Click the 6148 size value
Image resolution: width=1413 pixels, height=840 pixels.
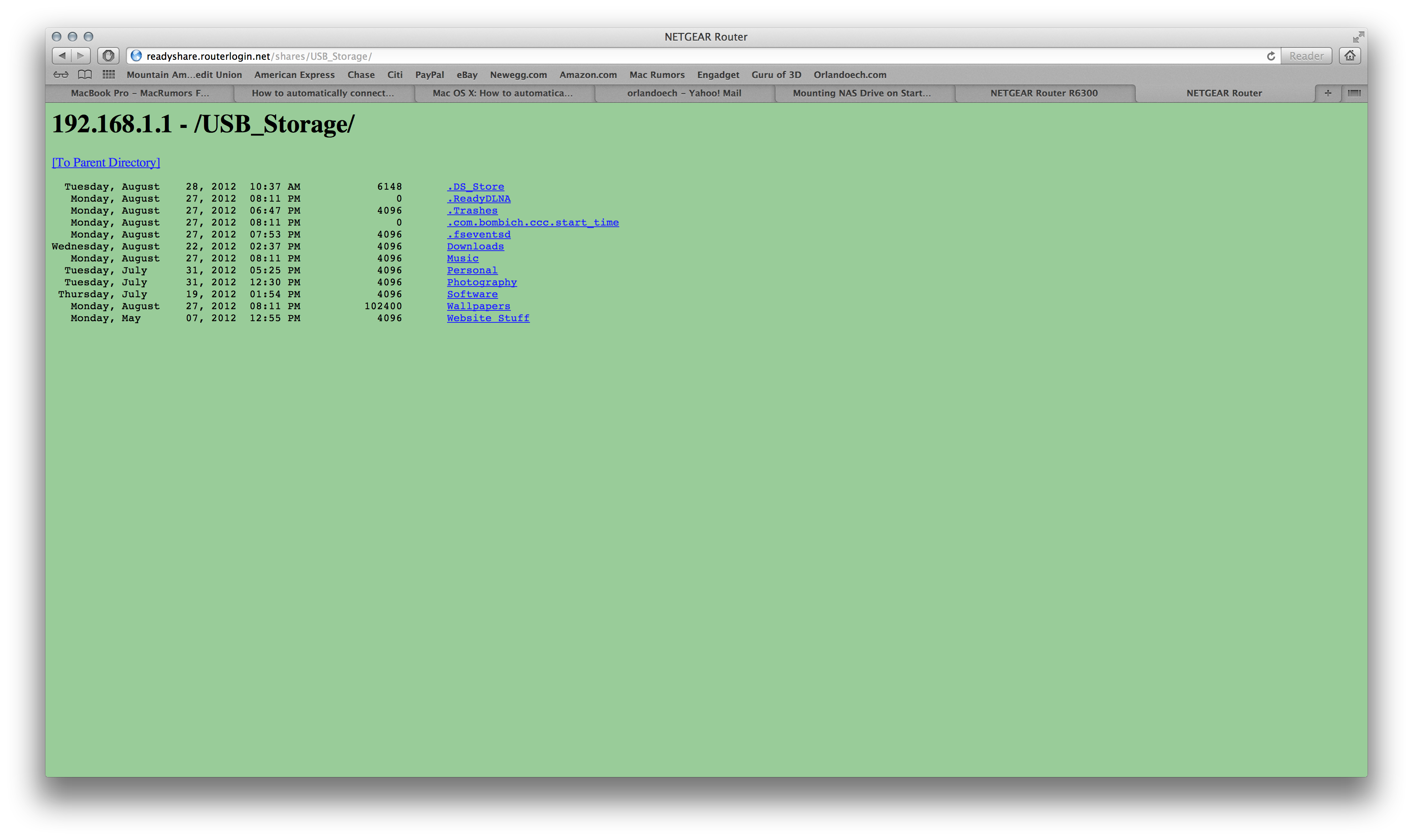pyautogui.click(x=389, y=187)
